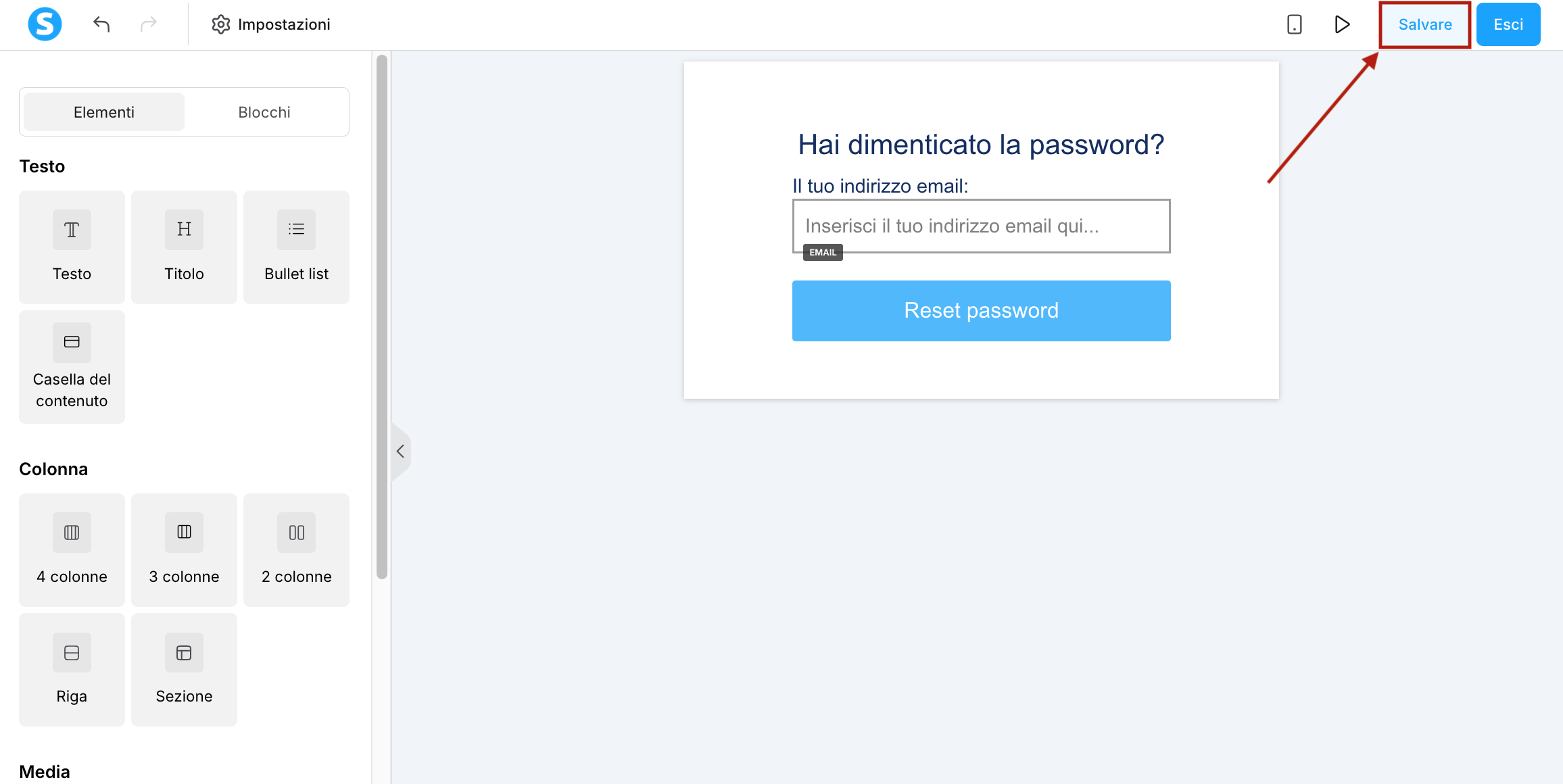Pick the Titolo heading element
Viewport: 1563px width, 784px height.
click(x=184, y=247)
